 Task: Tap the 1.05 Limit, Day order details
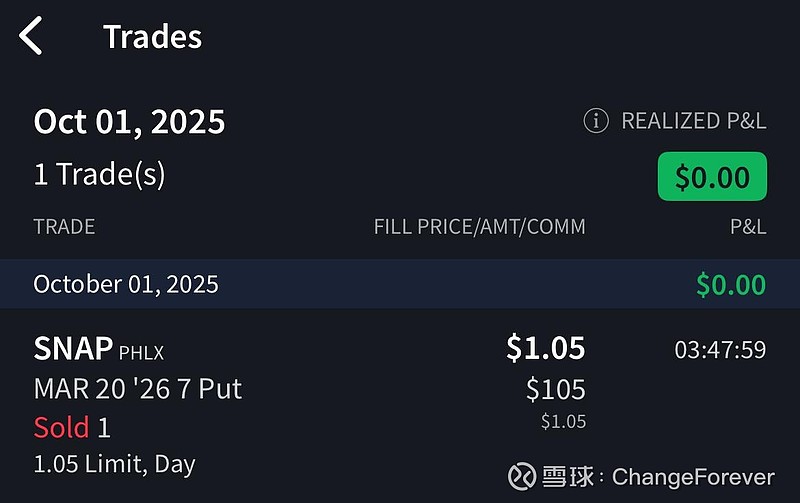point(114,464)
